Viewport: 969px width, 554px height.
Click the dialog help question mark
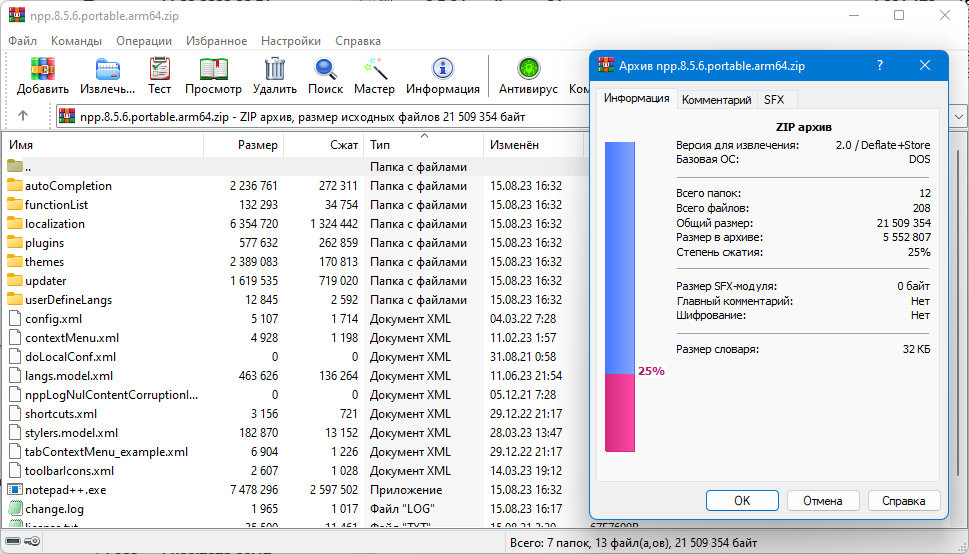880,65
